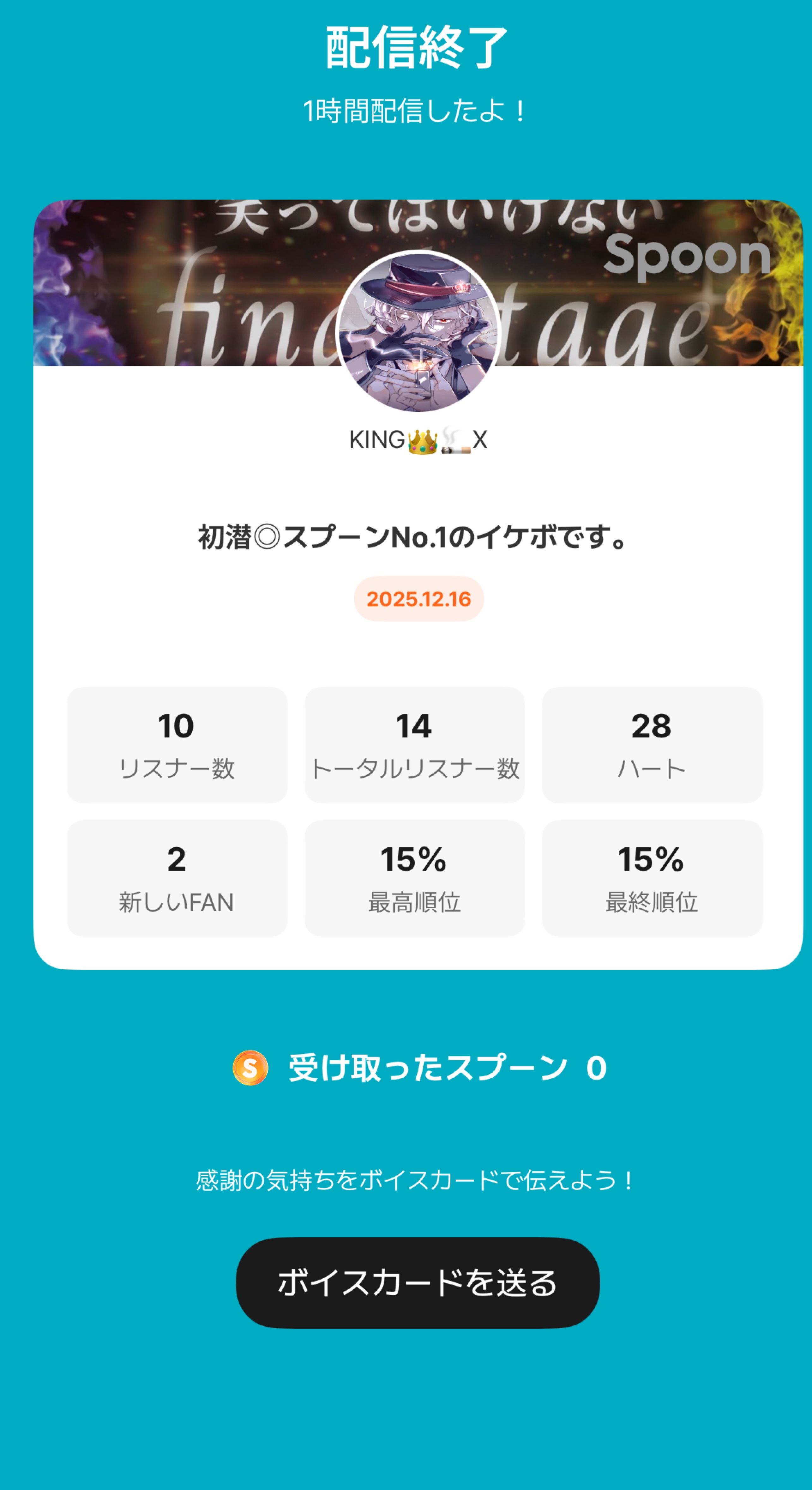812x1490 pixels.
Task: Select the トータルリスナー数 stat card
Action: point(415,745)
